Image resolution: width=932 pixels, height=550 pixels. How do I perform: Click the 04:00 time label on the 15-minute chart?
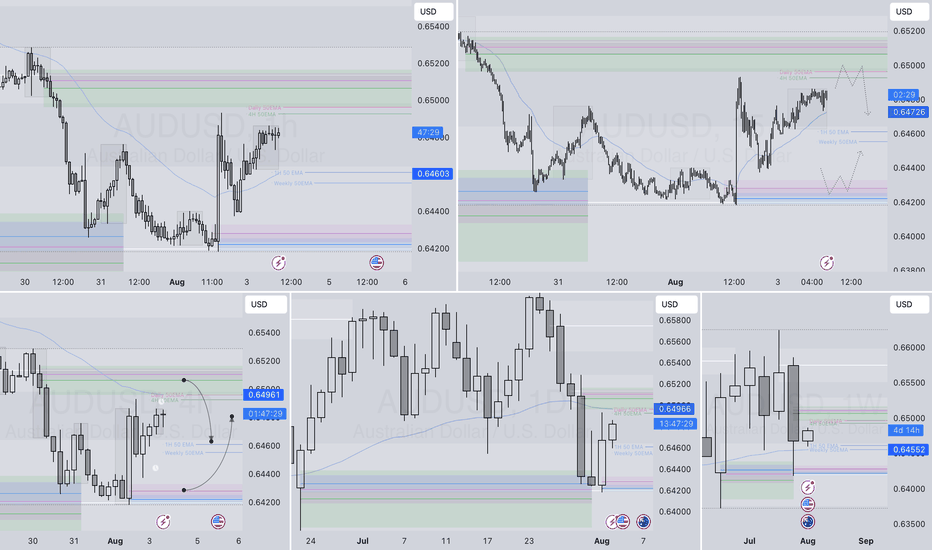811,282
